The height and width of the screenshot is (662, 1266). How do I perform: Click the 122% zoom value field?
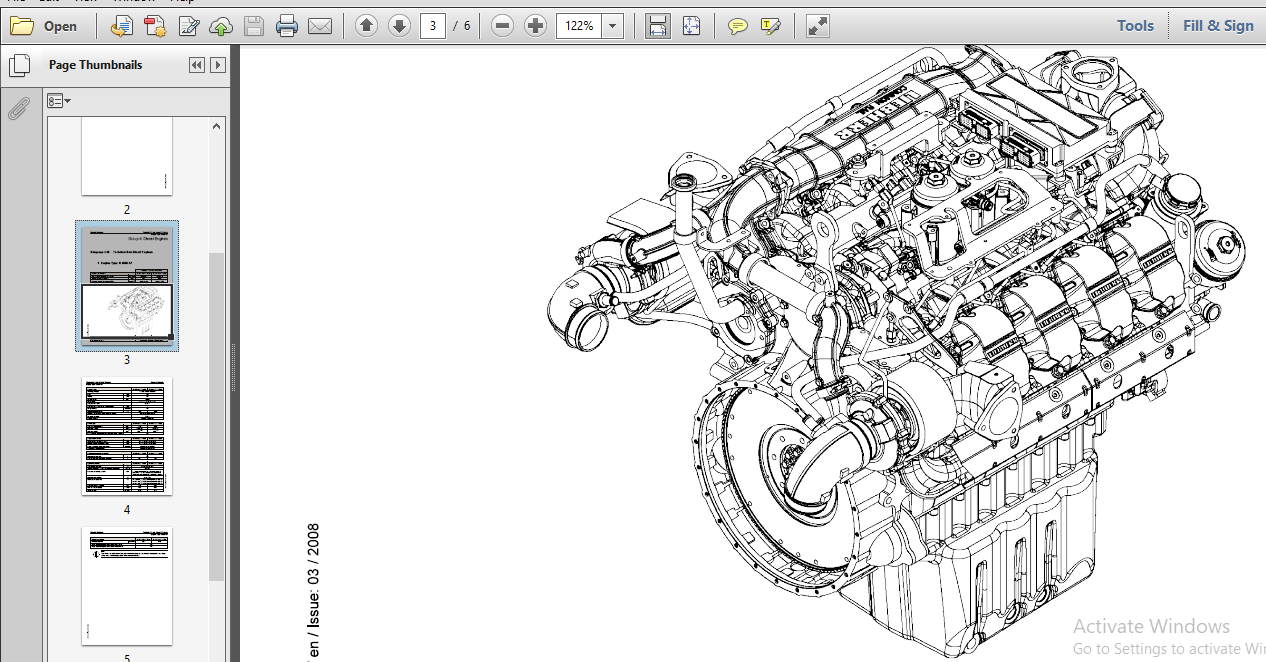pos(579,26)
